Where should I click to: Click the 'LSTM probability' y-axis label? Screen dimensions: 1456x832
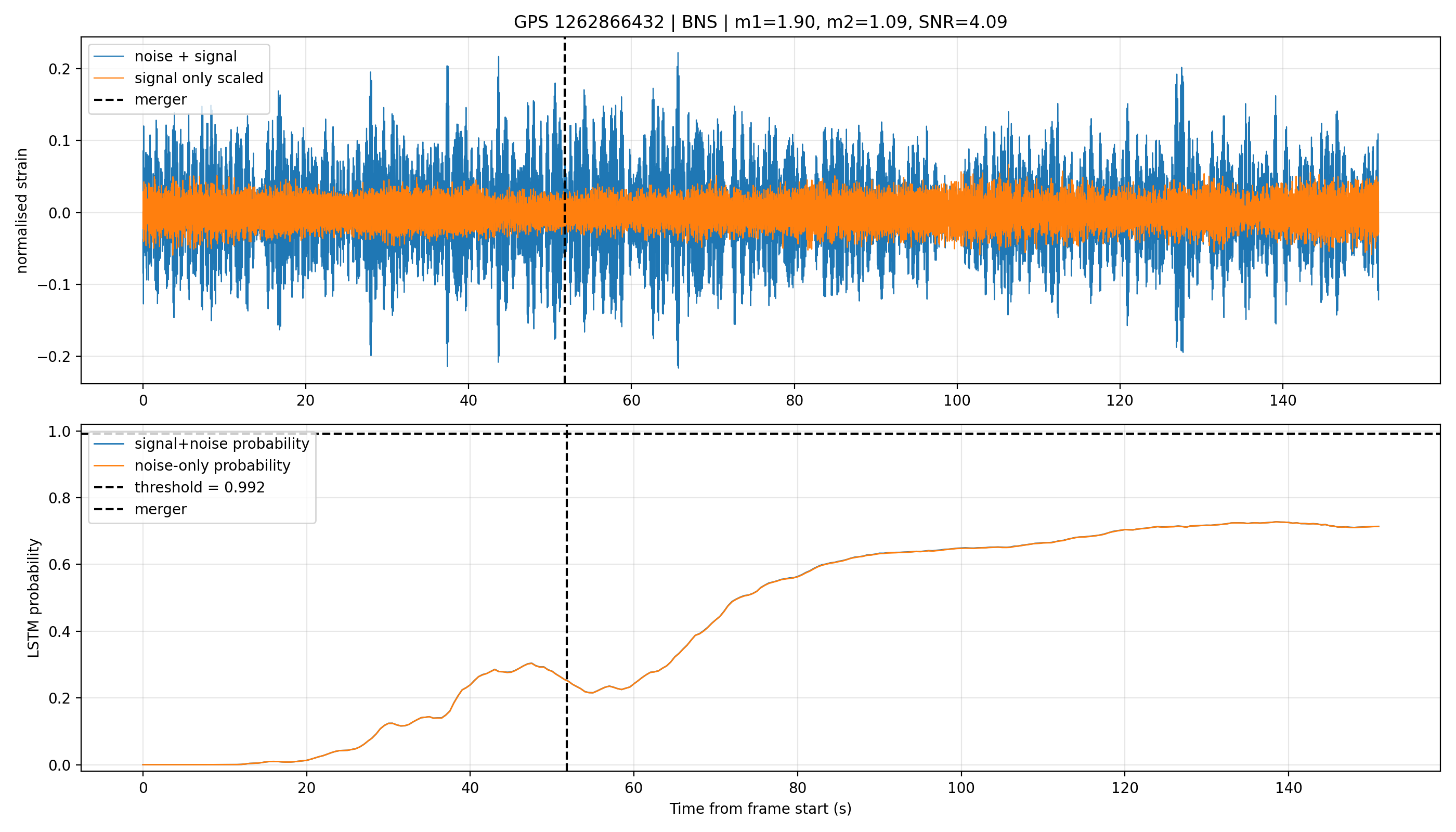pyautogui.click(x=34, y=597)
